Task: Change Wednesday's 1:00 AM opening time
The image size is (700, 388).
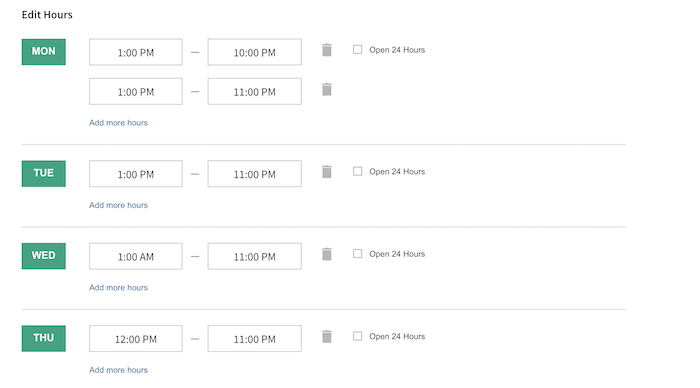Action: click(136, 256)
